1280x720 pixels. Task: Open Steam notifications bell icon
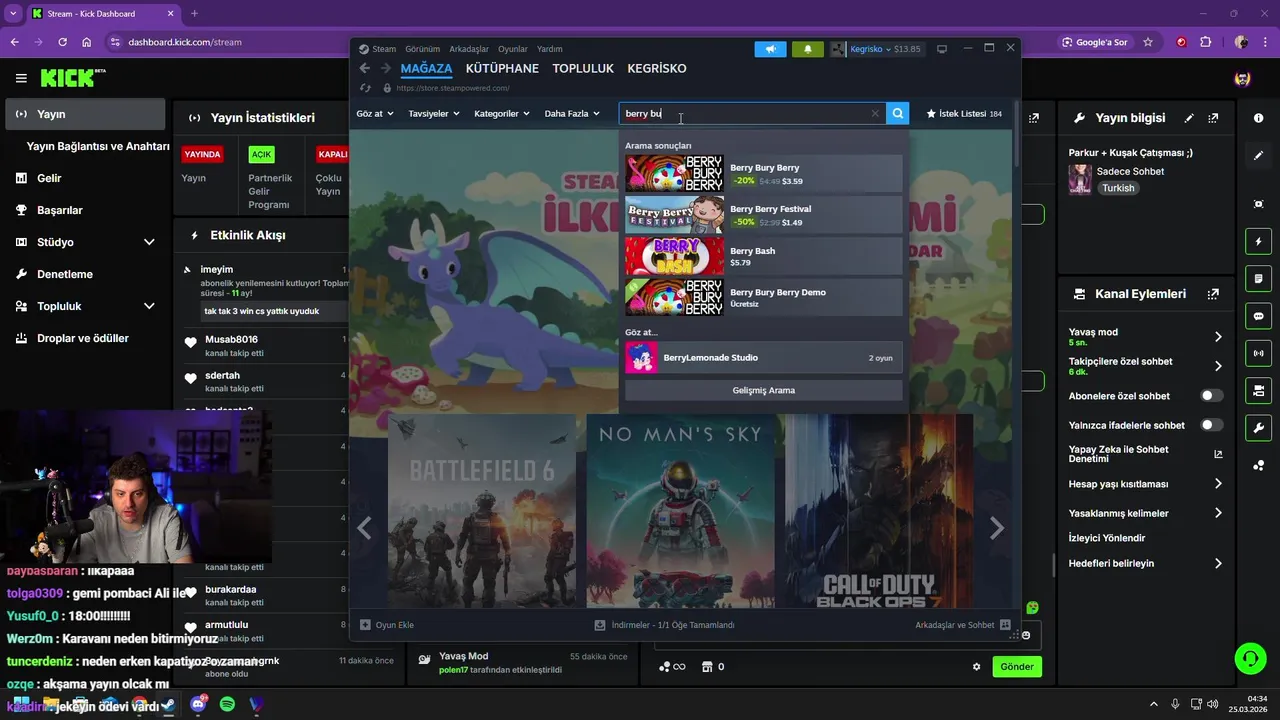tap(808, 49)
